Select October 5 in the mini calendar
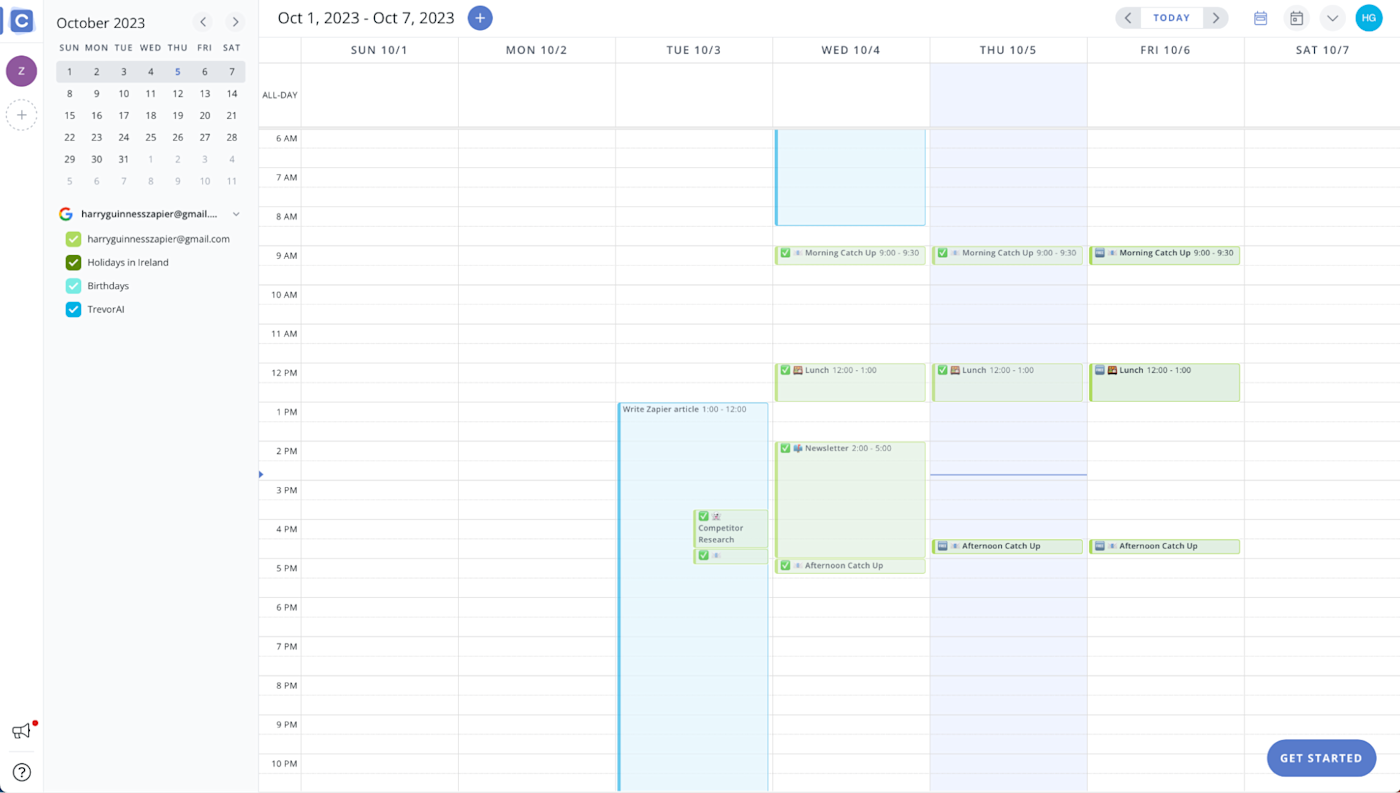 tap(178, 72)
